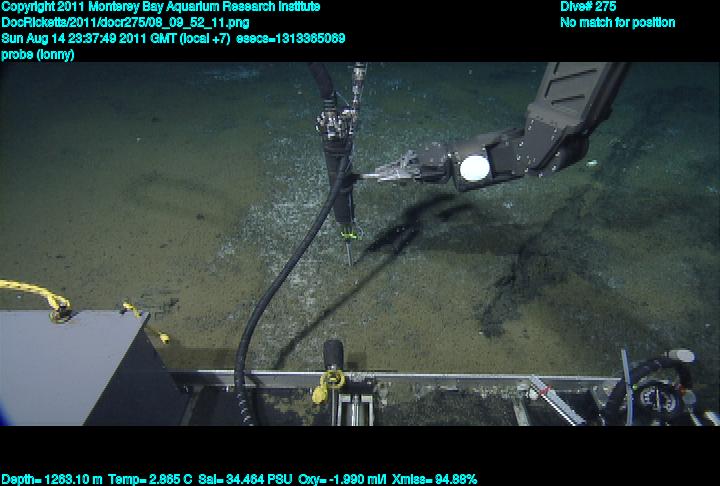Select the "No match for position" message

coord(618,23)
